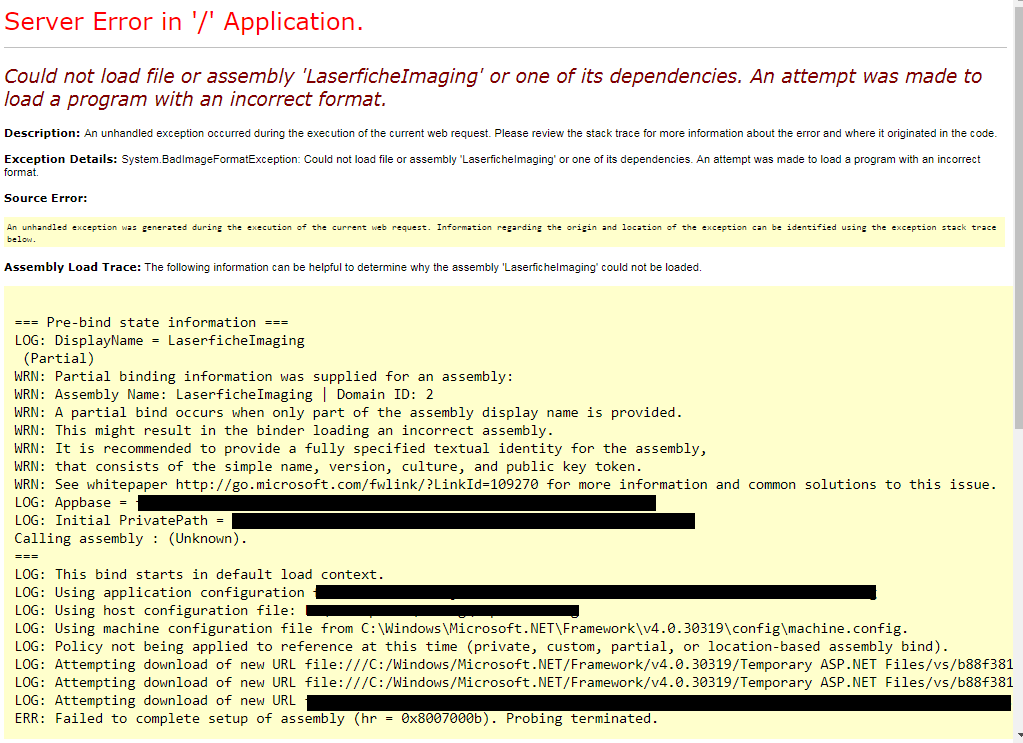Screen dimensions: 1023x743
Task: Click "WRN: Partial binding information was supplied" line
Action: (x=264, y=376)
